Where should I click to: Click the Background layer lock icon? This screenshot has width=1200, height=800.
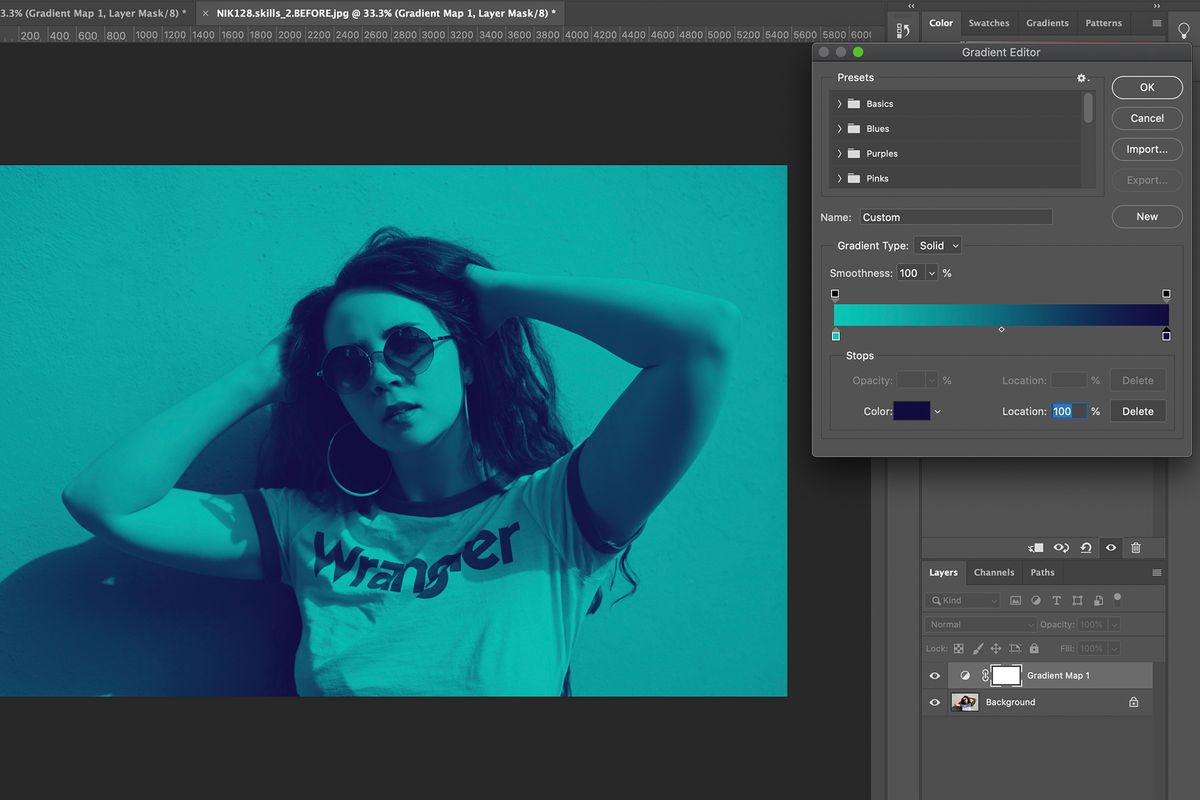1133,703
